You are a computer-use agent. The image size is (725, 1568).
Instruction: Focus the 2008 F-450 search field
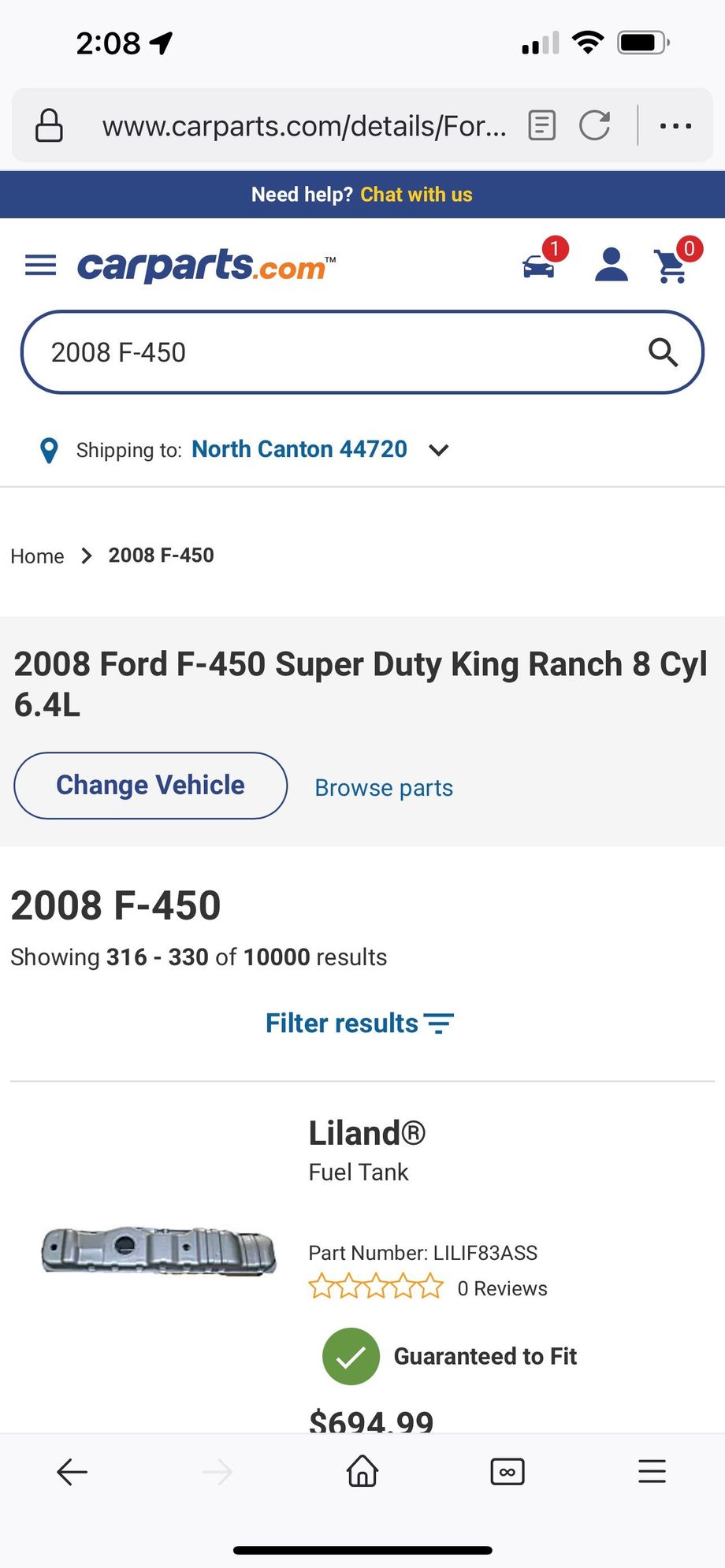tap(331, 352)
